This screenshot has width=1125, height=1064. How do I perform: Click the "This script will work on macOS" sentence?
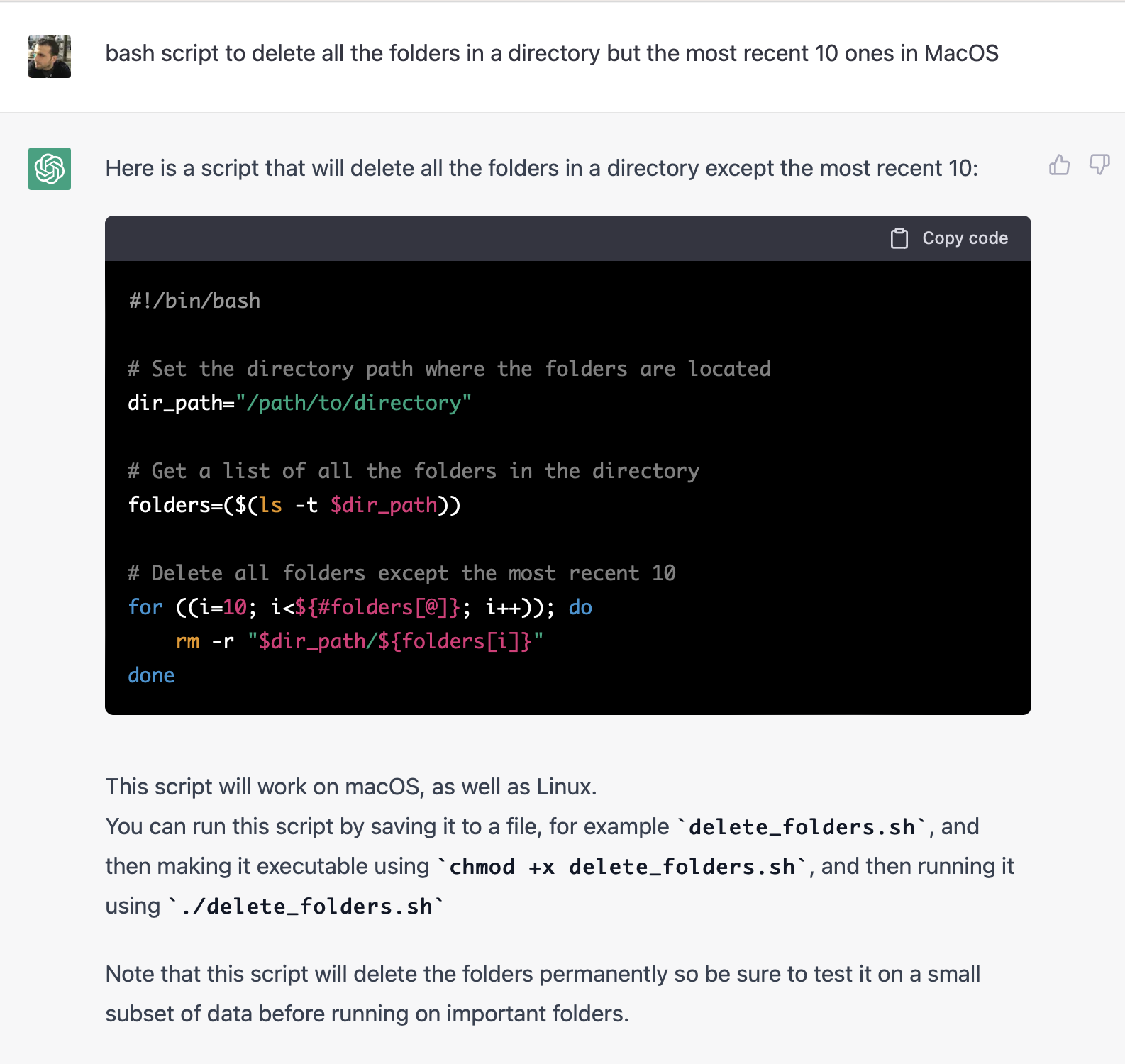[x=351, y=787]
